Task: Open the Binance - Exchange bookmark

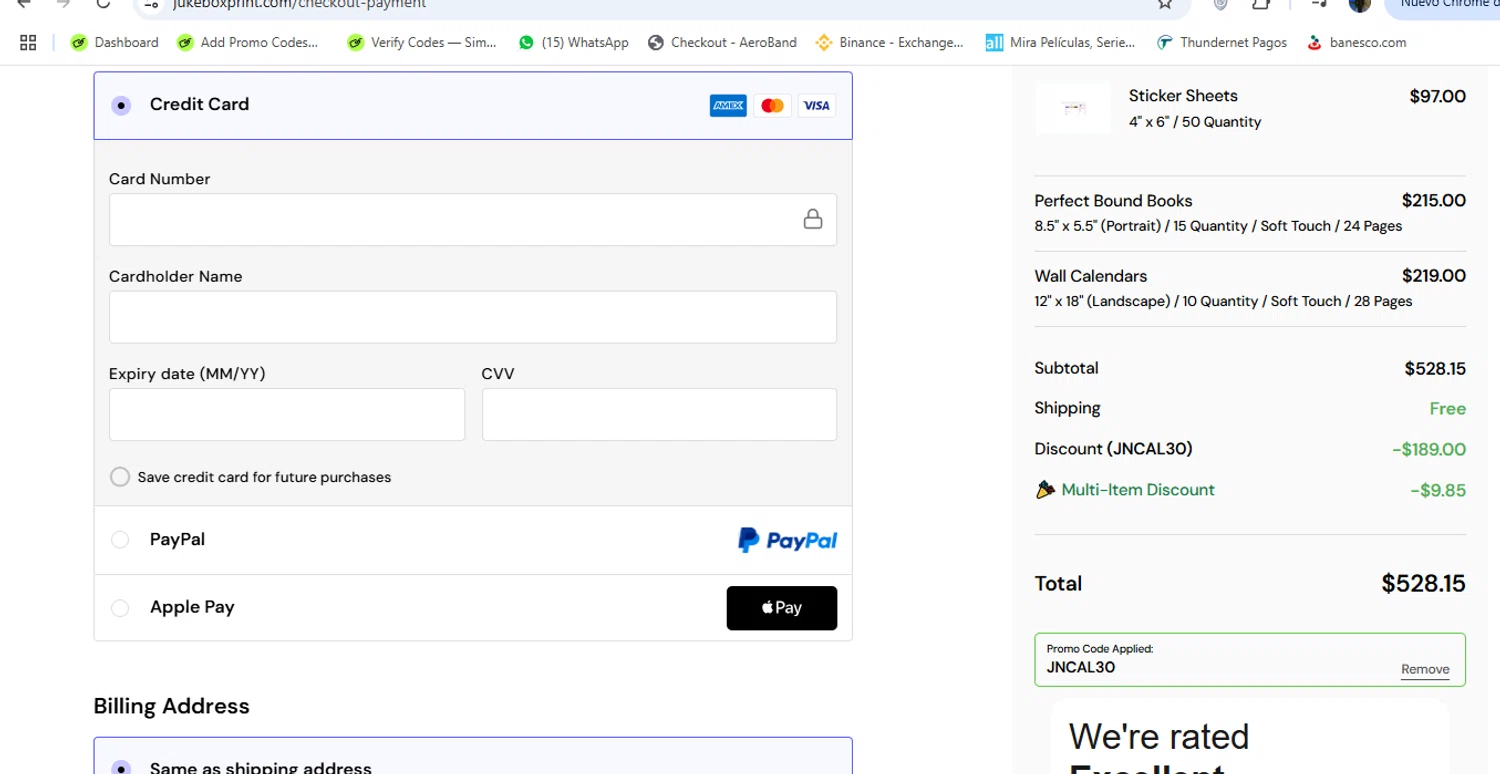Action: (889, 42)
